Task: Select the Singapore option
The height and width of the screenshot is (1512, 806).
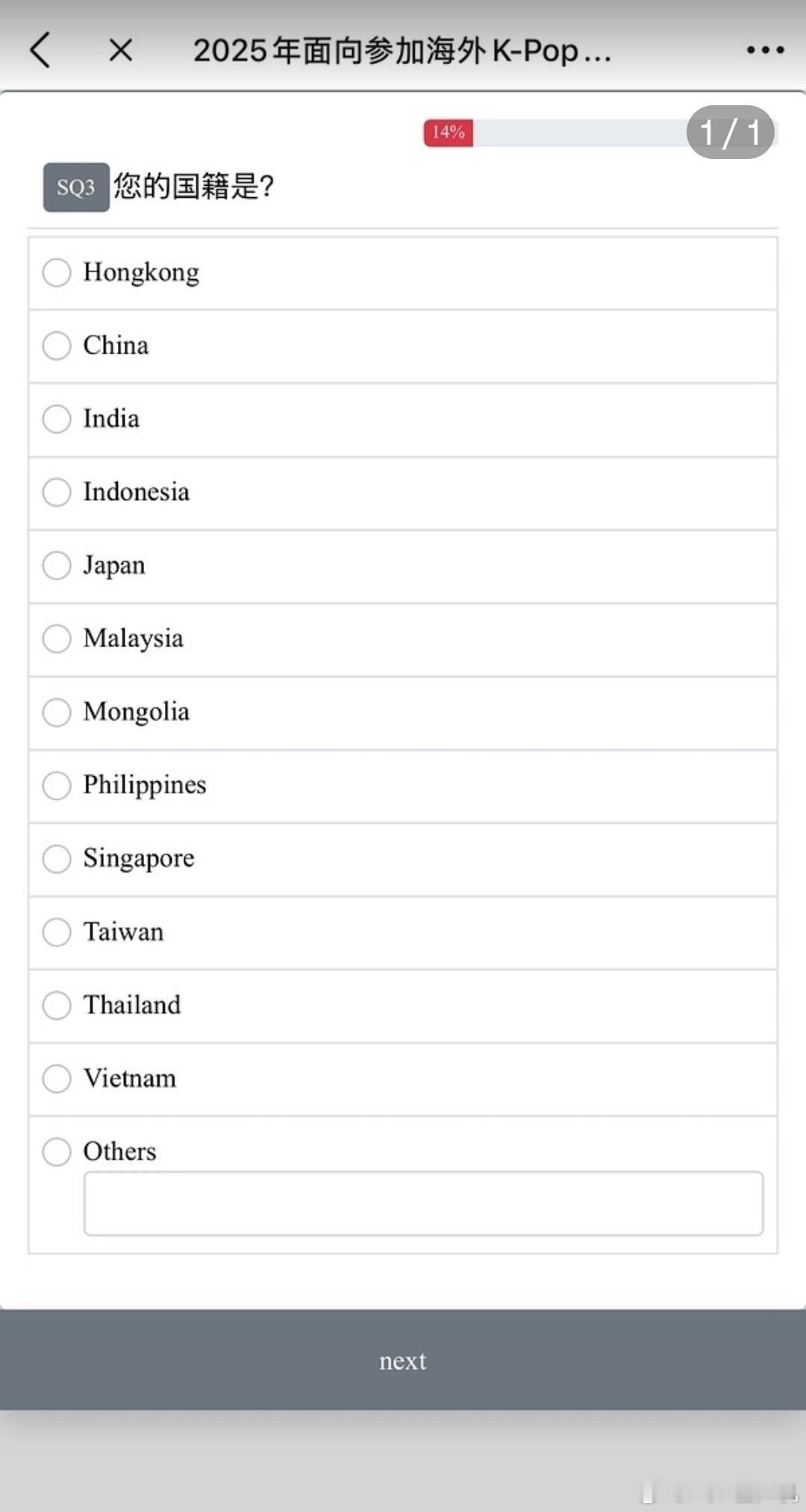Action: pos(57,858)
